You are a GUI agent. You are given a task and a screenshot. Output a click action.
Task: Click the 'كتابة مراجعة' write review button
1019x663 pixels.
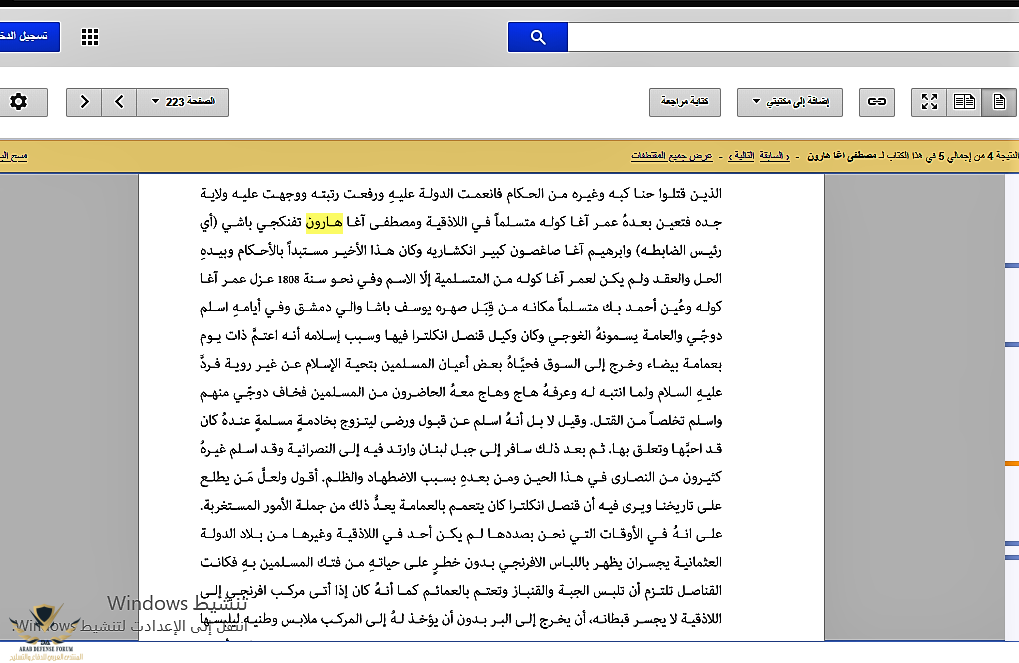685,101
